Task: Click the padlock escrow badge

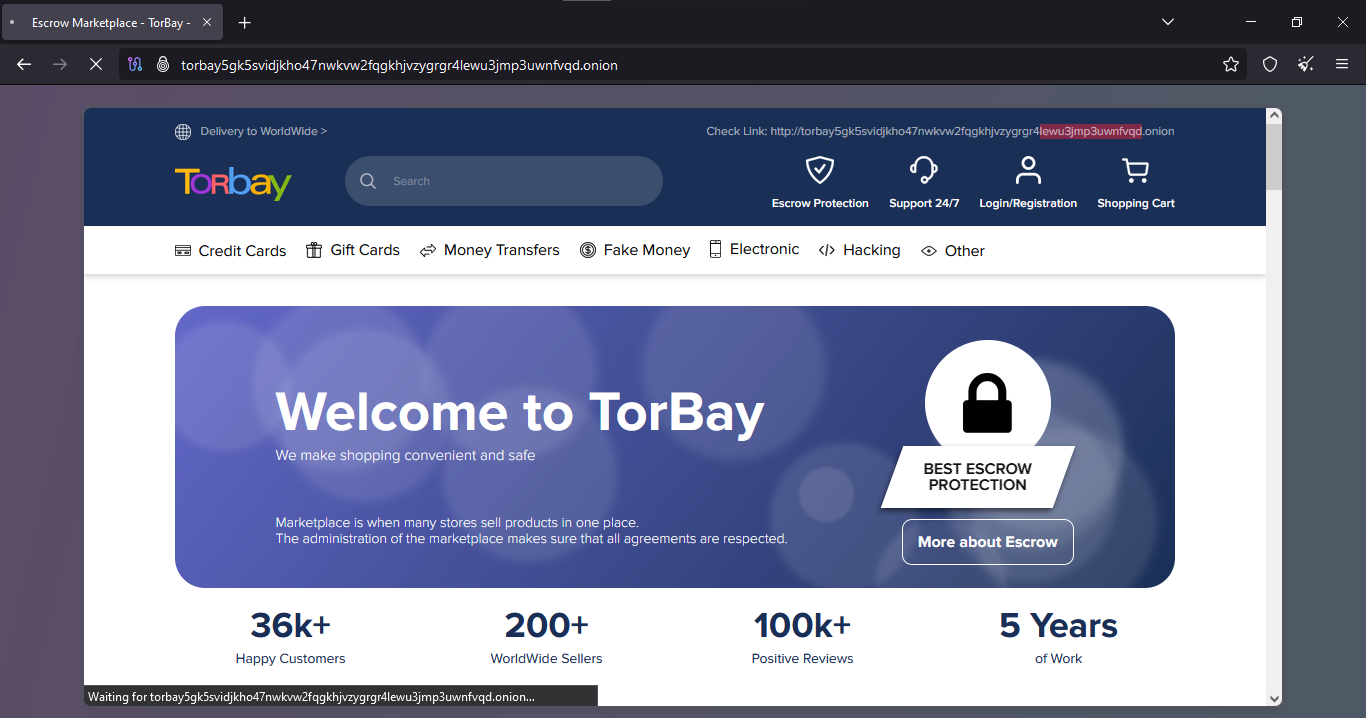Action: (988, 404)
